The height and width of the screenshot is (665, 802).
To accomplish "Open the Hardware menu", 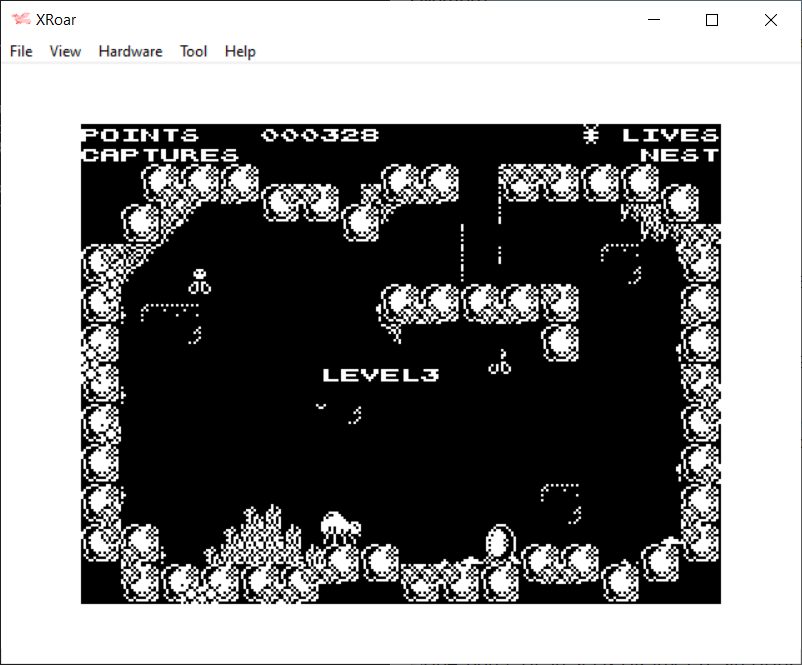I will [x=130, y=51].
